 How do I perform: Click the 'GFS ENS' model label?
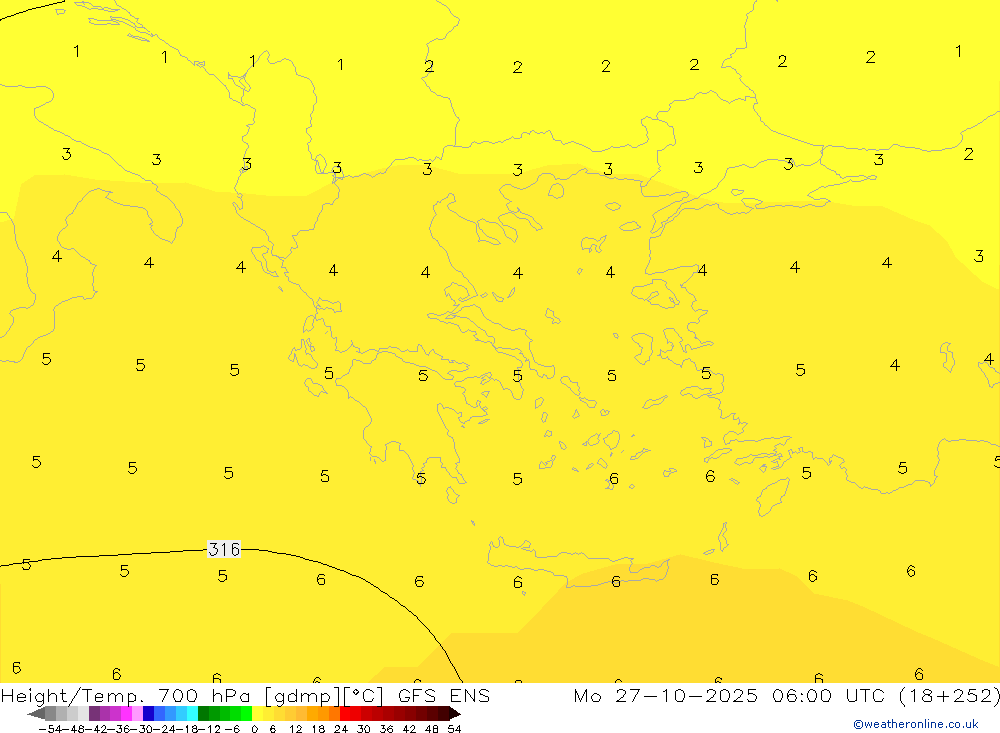coord(444,695)
